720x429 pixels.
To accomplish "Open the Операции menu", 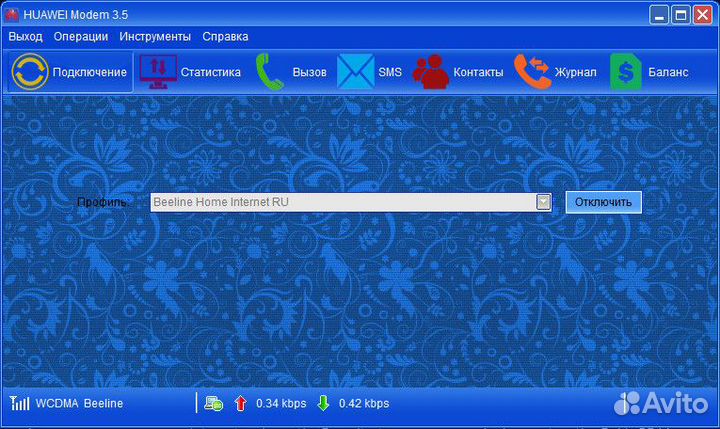I will click(x=81, y=36).
